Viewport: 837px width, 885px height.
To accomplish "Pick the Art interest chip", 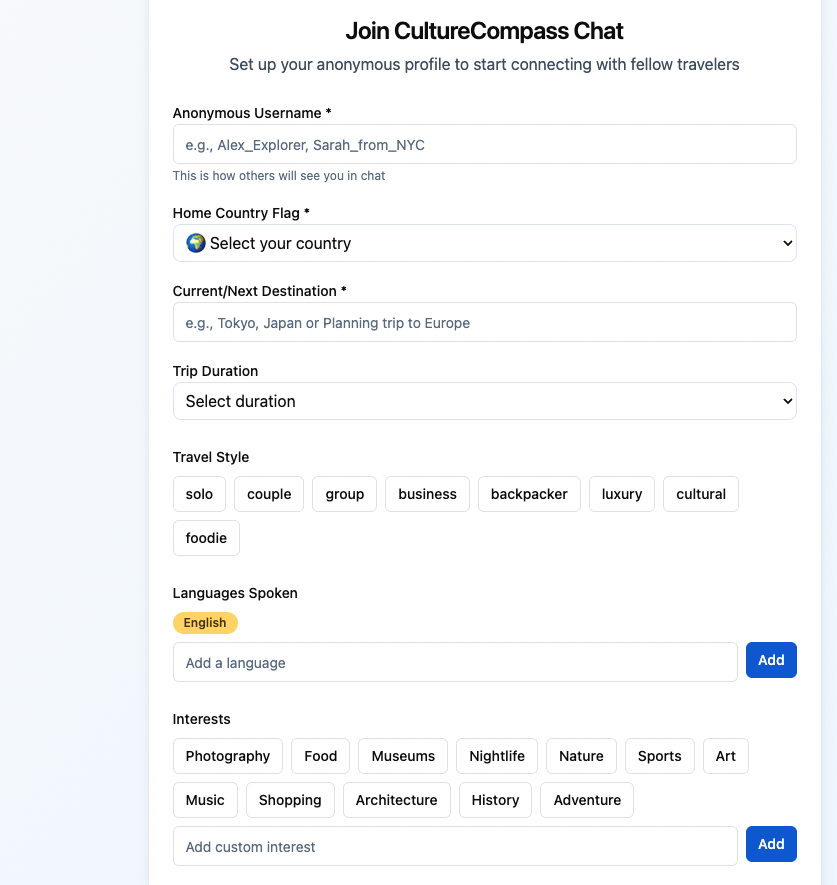I will (x=726, y=756).
